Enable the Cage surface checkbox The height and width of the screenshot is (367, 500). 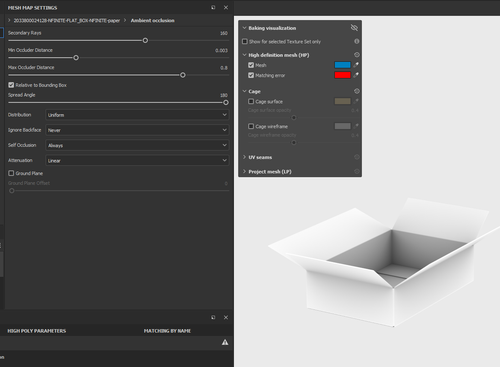coord(251,101)
